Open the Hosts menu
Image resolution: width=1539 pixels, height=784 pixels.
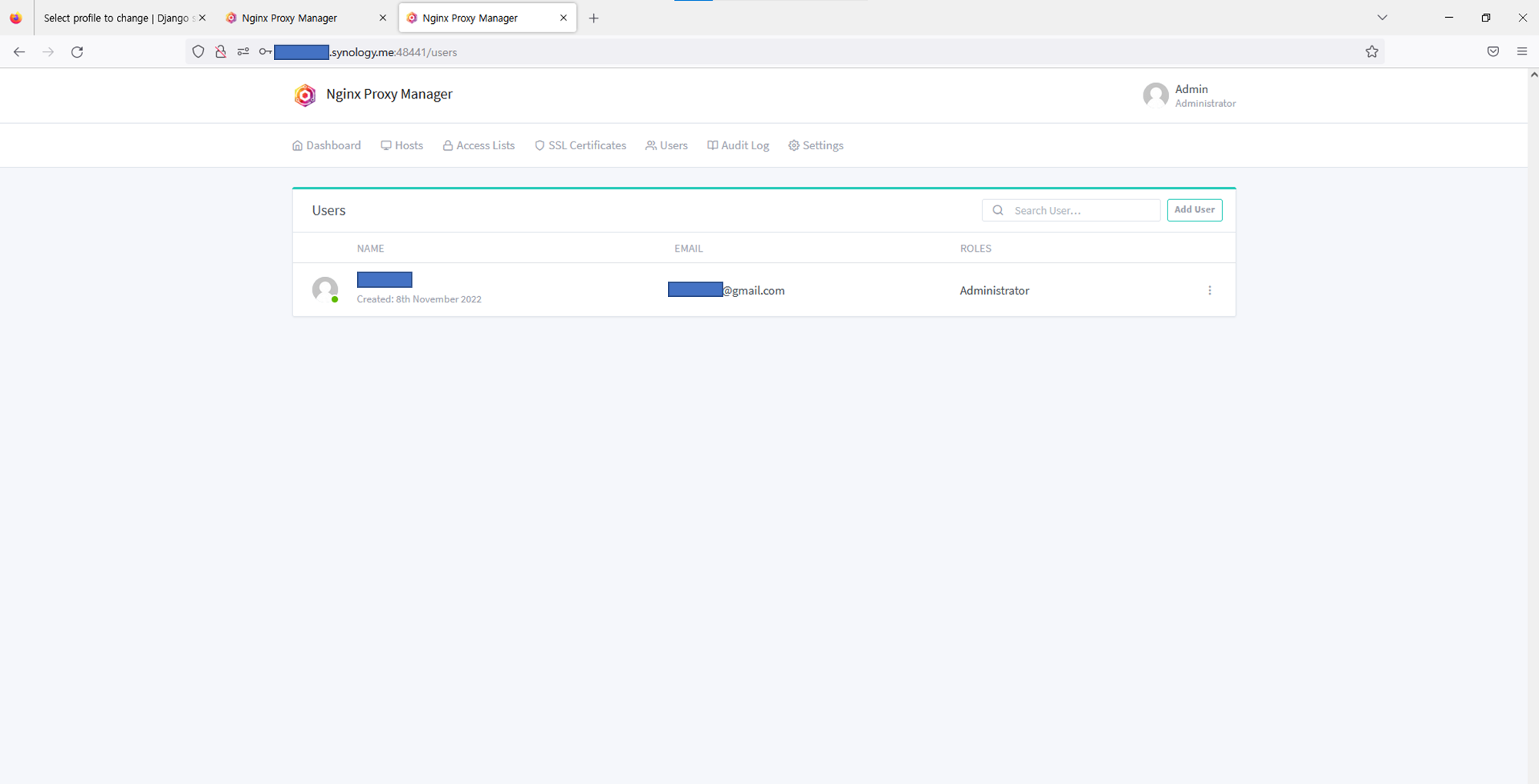[x=402, y=145]
